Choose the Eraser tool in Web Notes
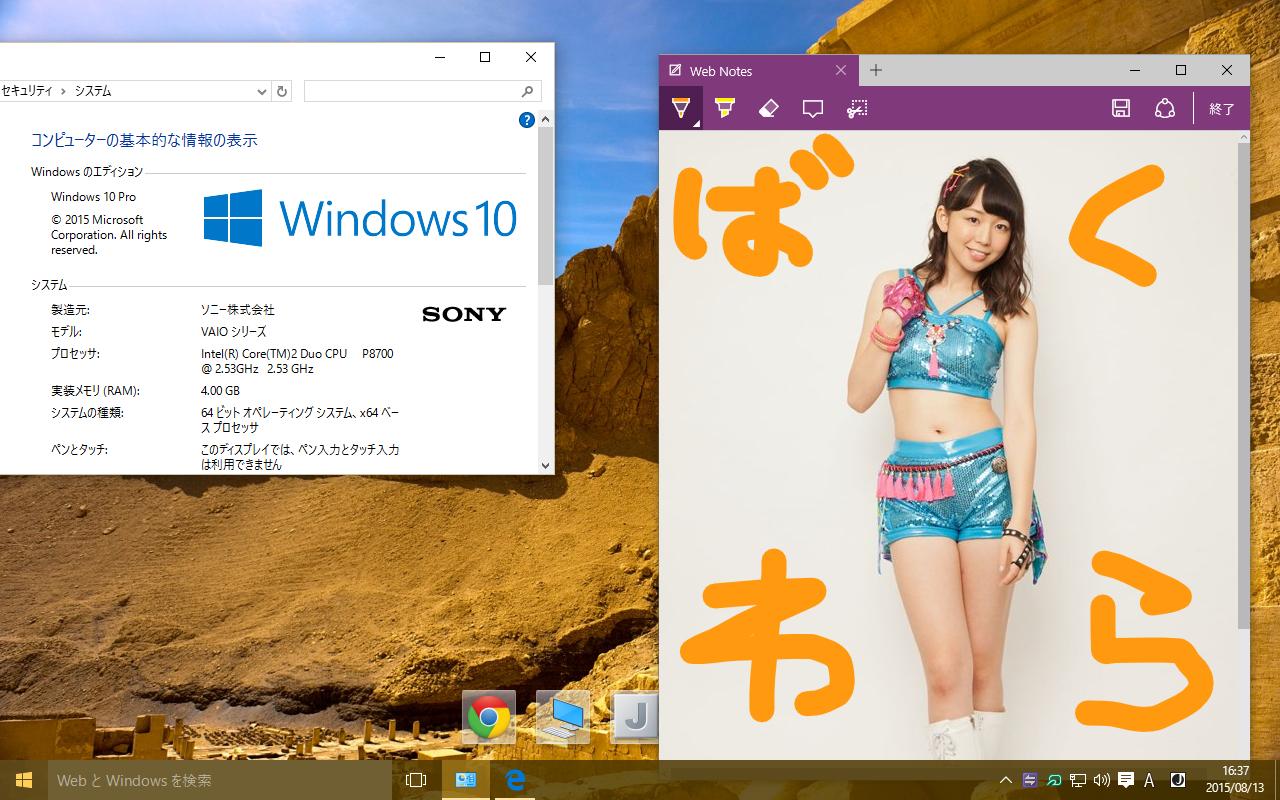 pyautogui.click(x=768, y=108)
